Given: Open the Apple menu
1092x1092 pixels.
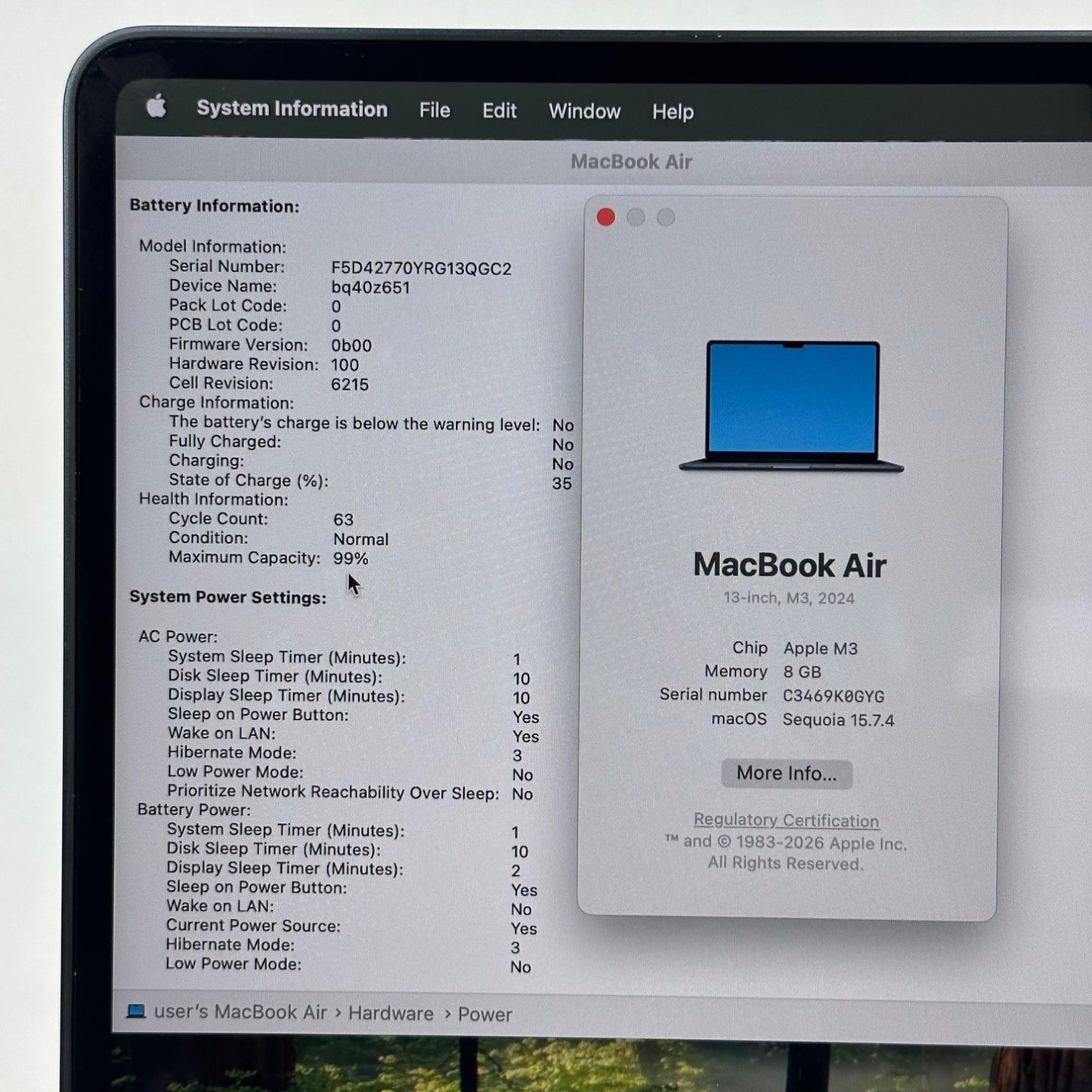Looking at the screenshot, I should click(156, 107).
